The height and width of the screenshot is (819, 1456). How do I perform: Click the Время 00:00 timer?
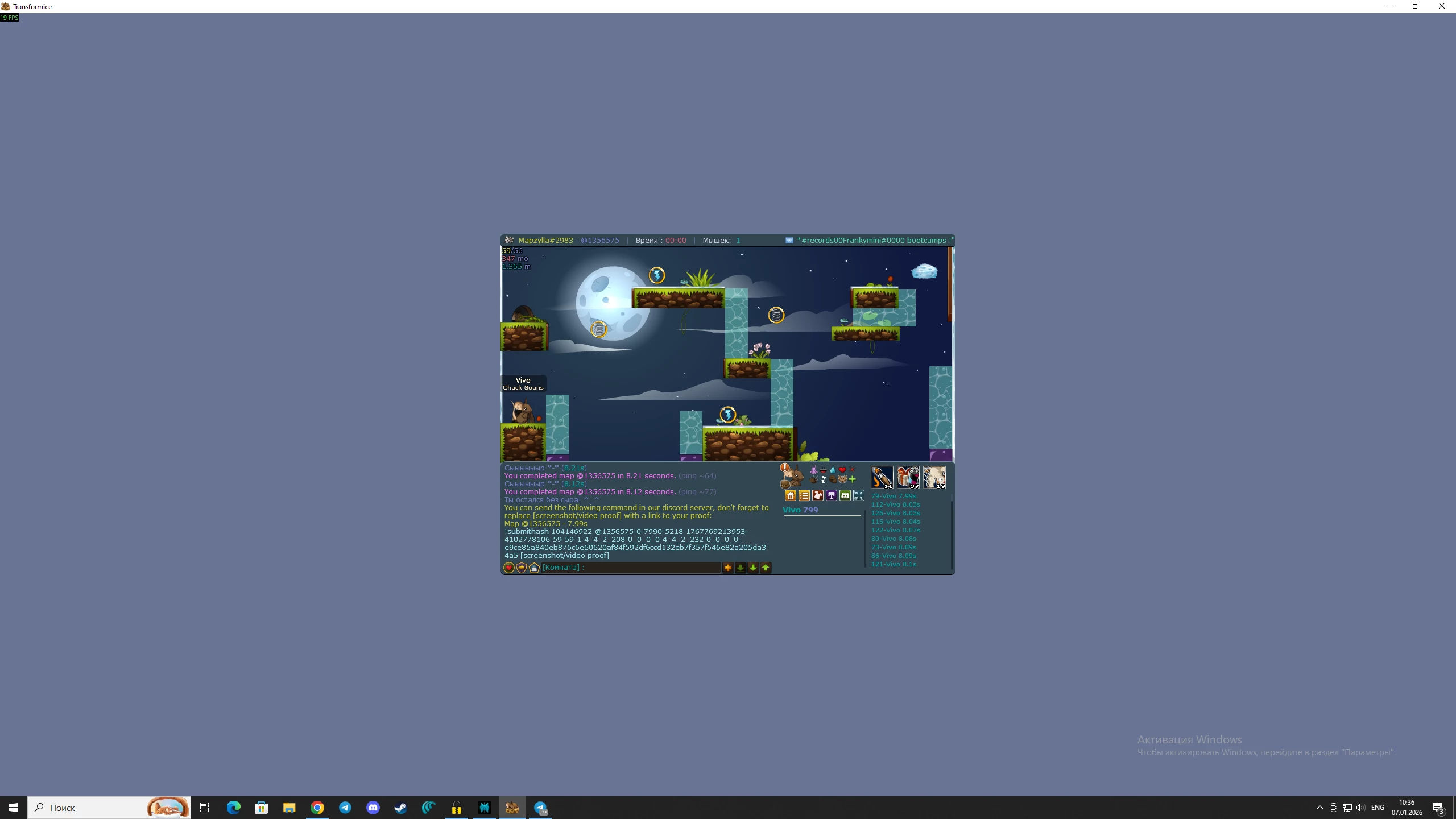(661, 240)
